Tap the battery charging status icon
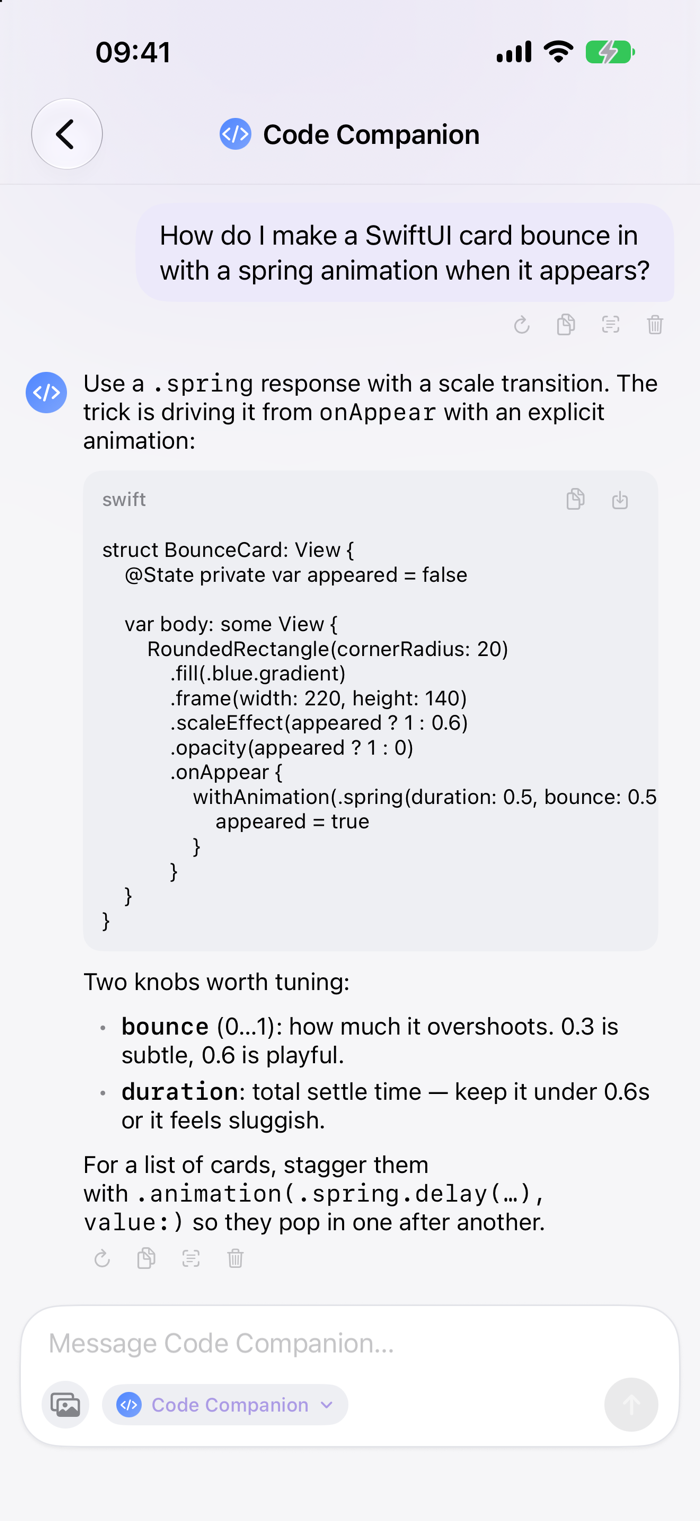Screen dimensions: 700x1521 pos(610,52)
